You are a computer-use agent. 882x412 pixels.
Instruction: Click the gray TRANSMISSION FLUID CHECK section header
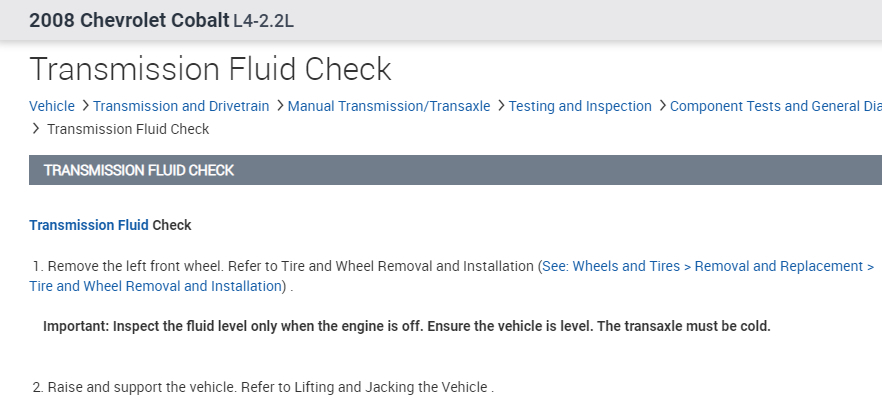pos(139,170)
